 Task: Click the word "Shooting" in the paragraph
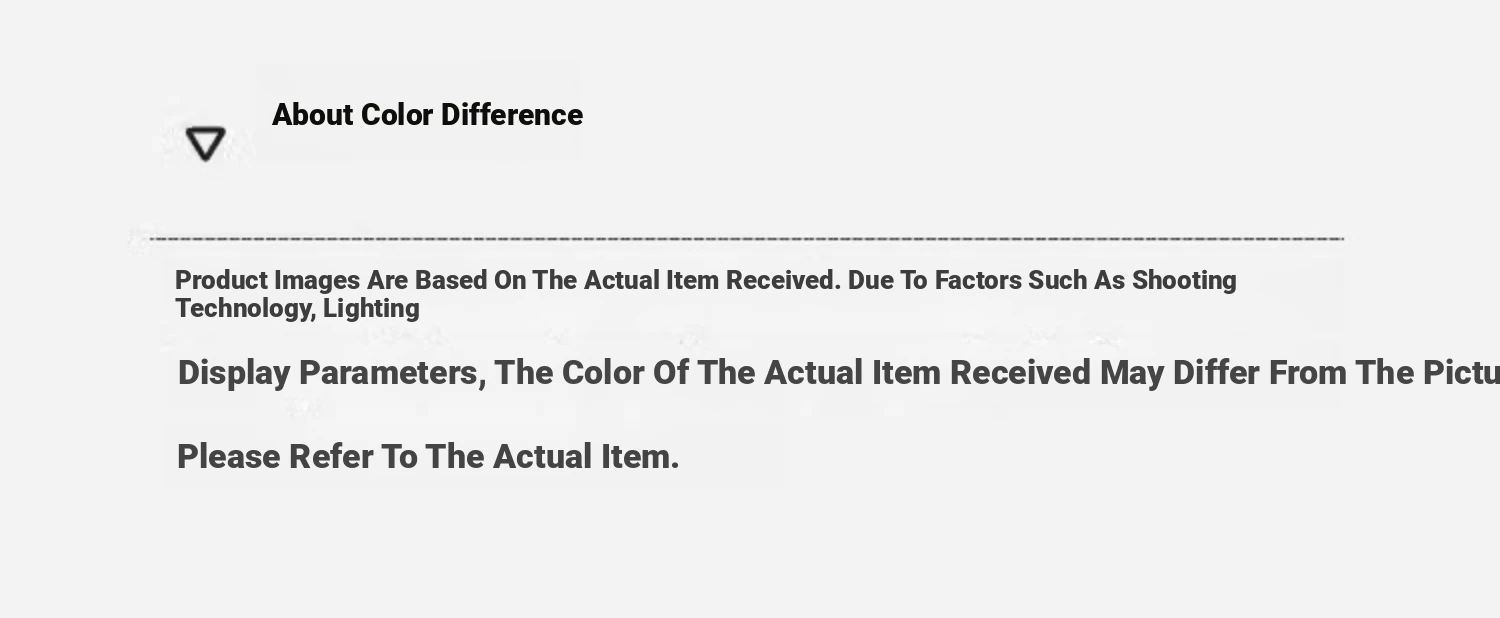point(1184,281)
